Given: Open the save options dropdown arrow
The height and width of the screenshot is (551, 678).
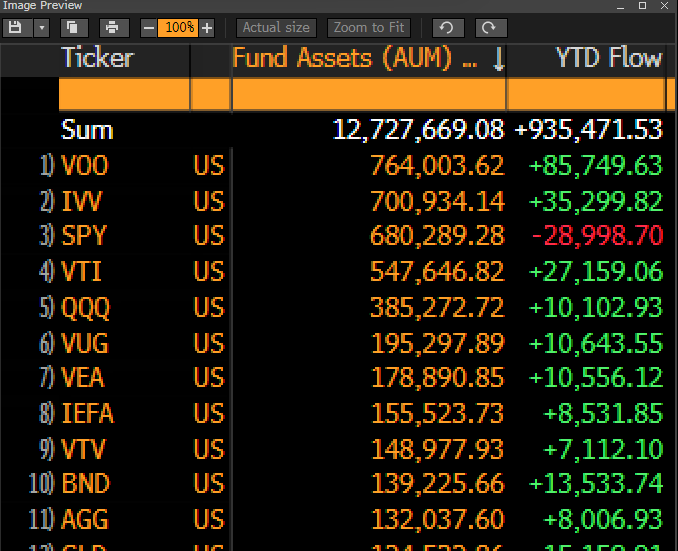Looking at the screenshot, I should (42, 28).
